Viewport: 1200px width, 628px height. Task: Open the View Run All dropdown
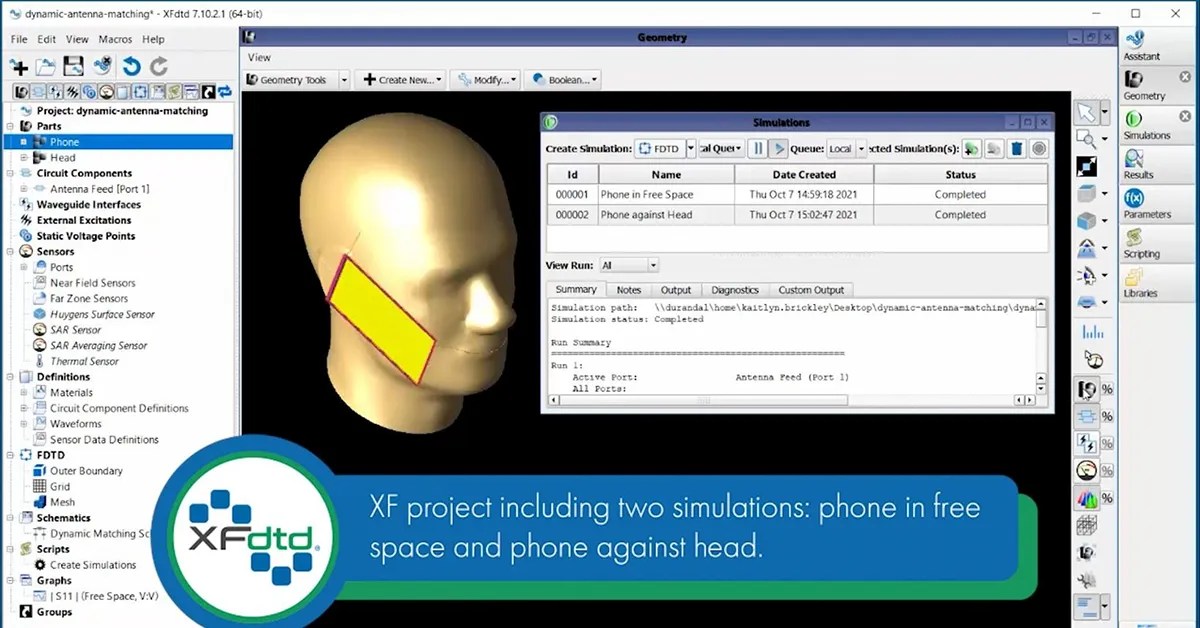coord(629,266)
